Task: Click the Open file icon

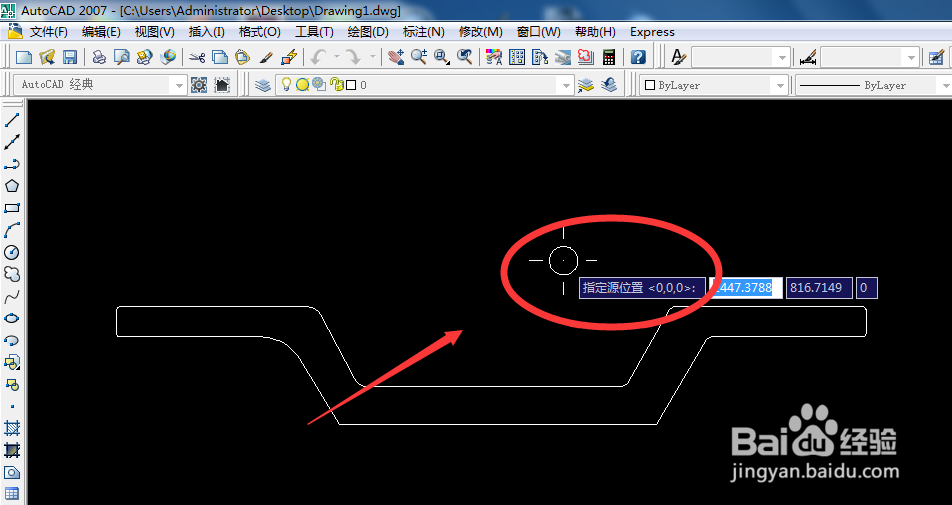Action: point(47,57)
